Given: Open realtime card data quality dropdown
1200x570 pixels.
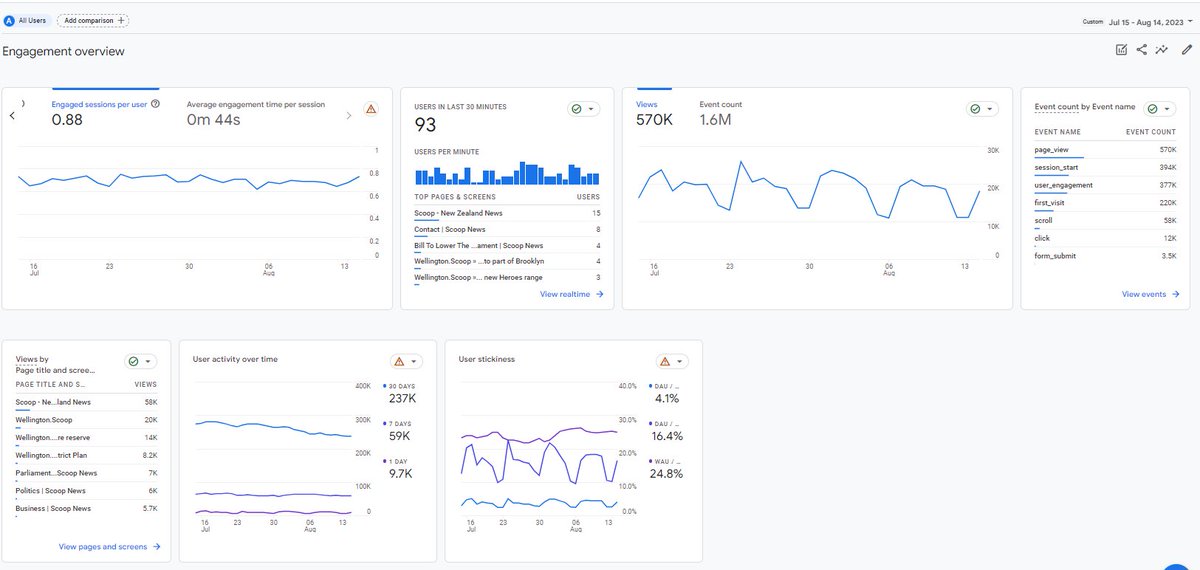Looking at the screenshot, I should coord(583,109).
